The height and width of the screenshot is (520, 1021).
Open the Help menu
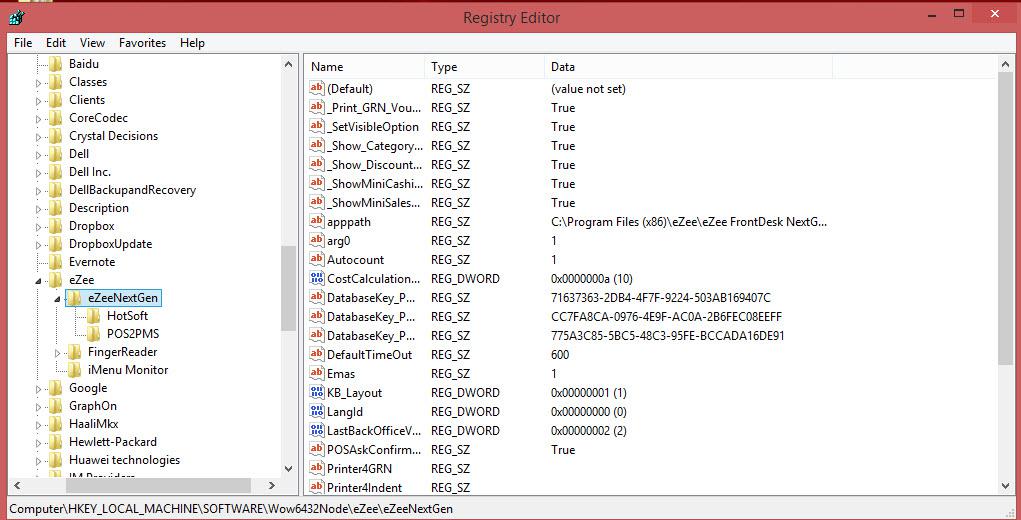coord(192,43)
